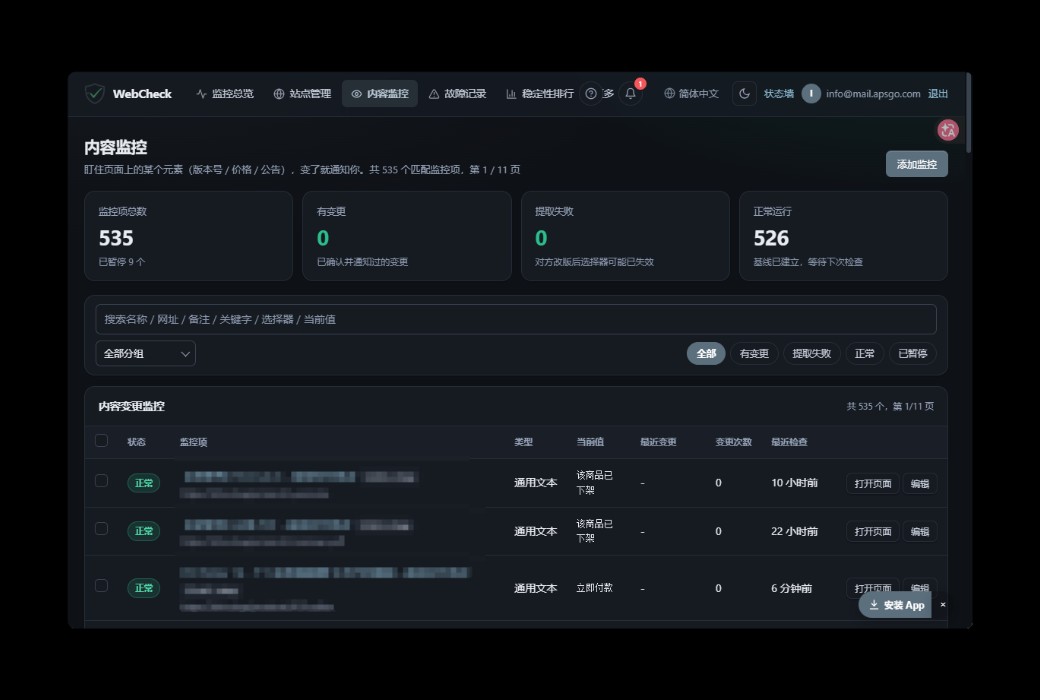Viewport: 1040px width, 700px height.
Task: Select the 内容监控 content monitoring tab
Action: [380, 94]
